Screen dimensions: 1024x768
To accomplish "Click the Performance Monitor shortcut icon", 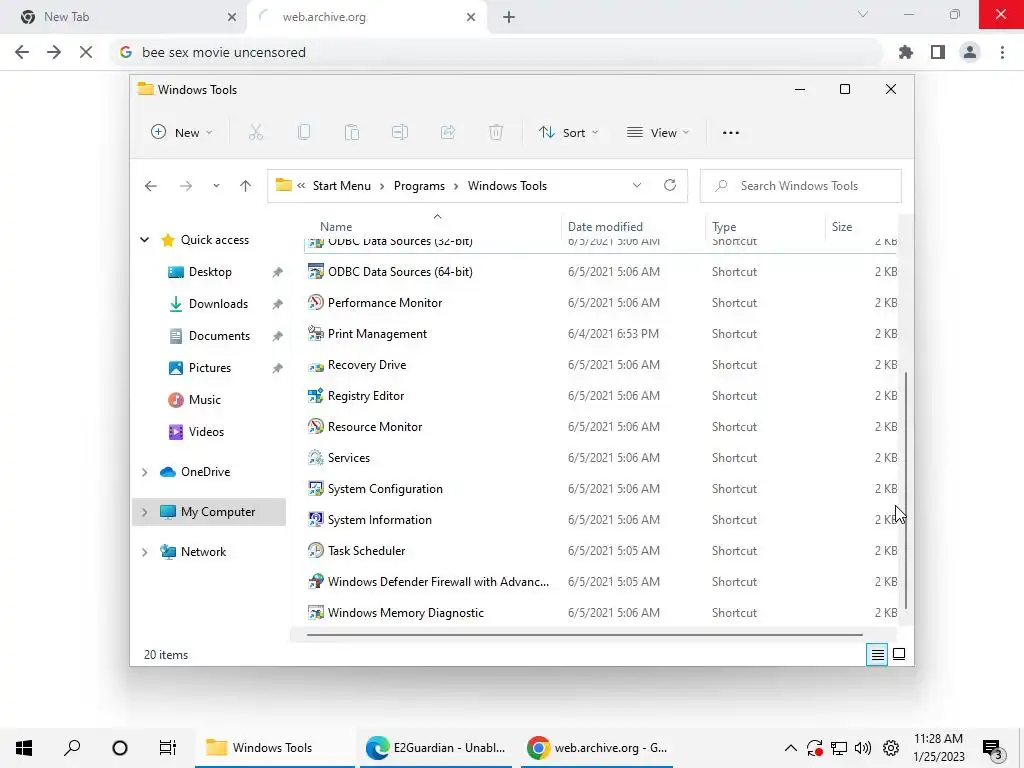I will (315, 302).
